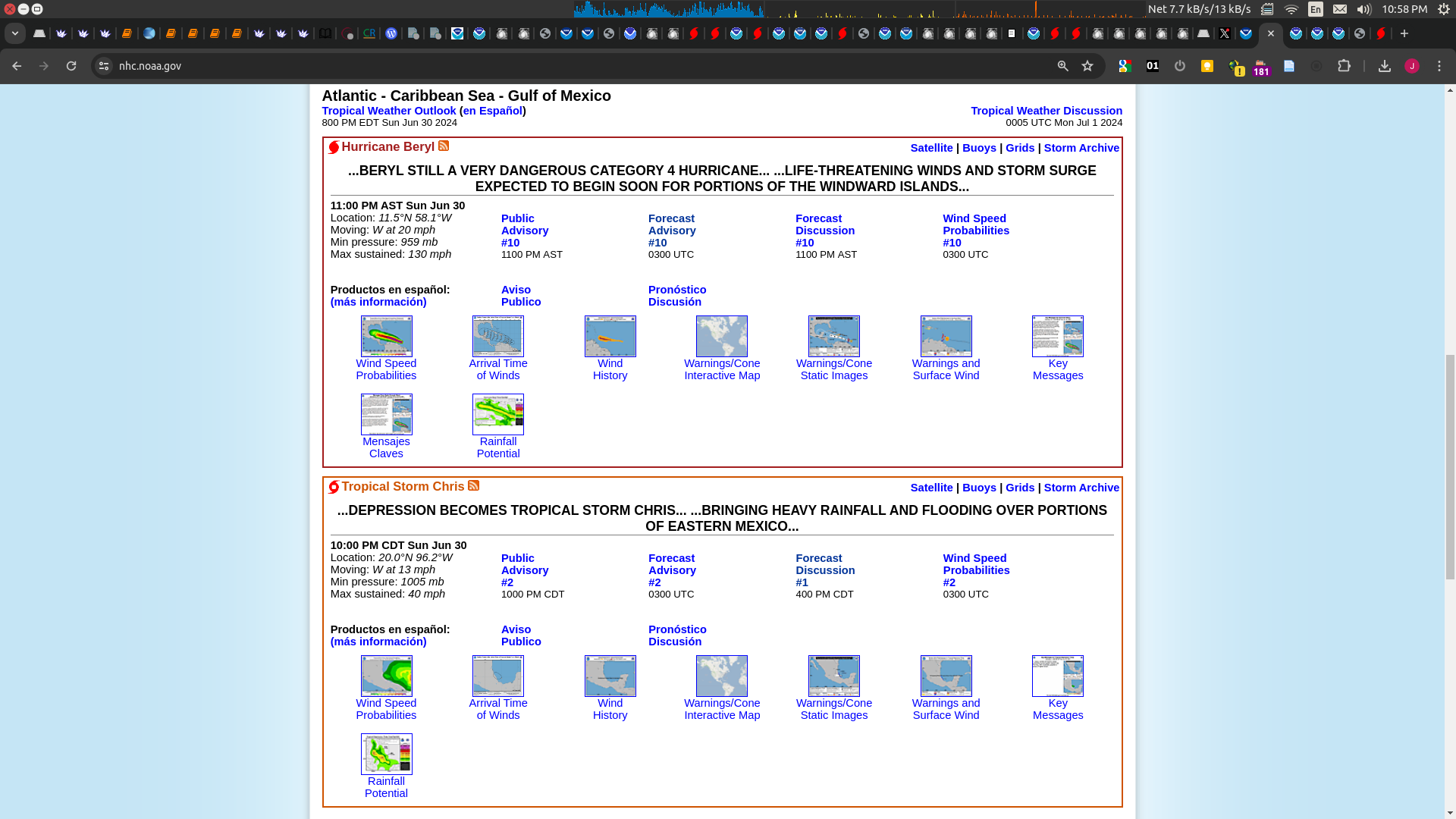Open Chris Grids link
Viewport: 1456px width, 819px height.
pyautogui.click(x=1020, y=488)
